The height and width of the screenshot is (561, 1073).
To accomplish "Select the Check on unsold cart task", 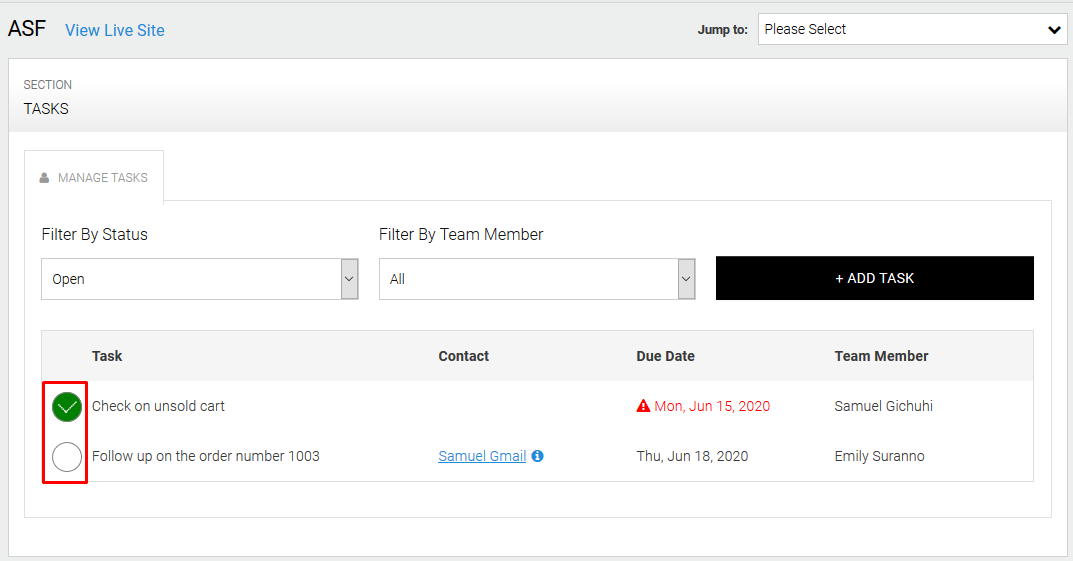I will [158, 406].
